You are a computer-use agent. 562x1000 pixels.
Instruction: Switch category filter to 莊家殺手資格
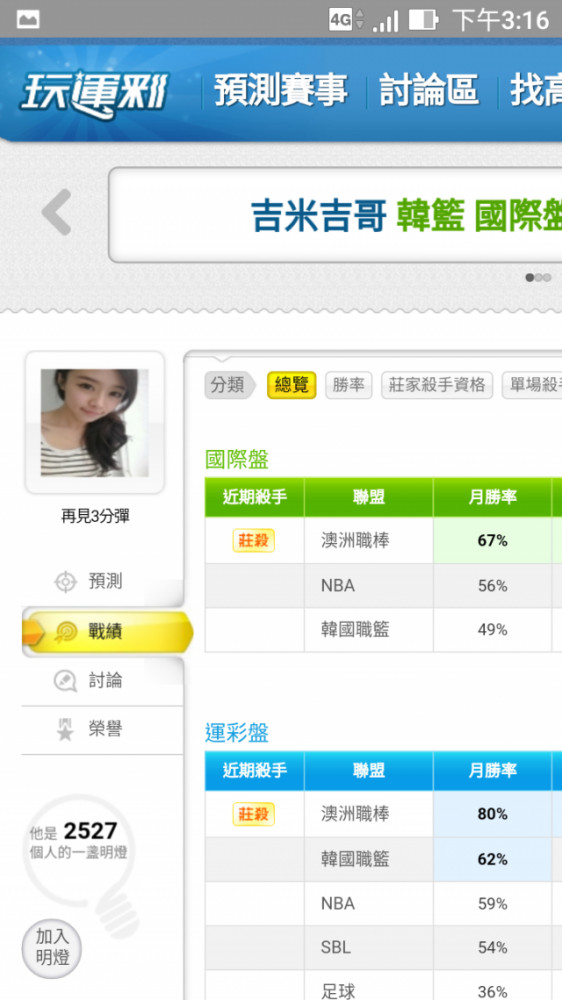click(437, 385)
